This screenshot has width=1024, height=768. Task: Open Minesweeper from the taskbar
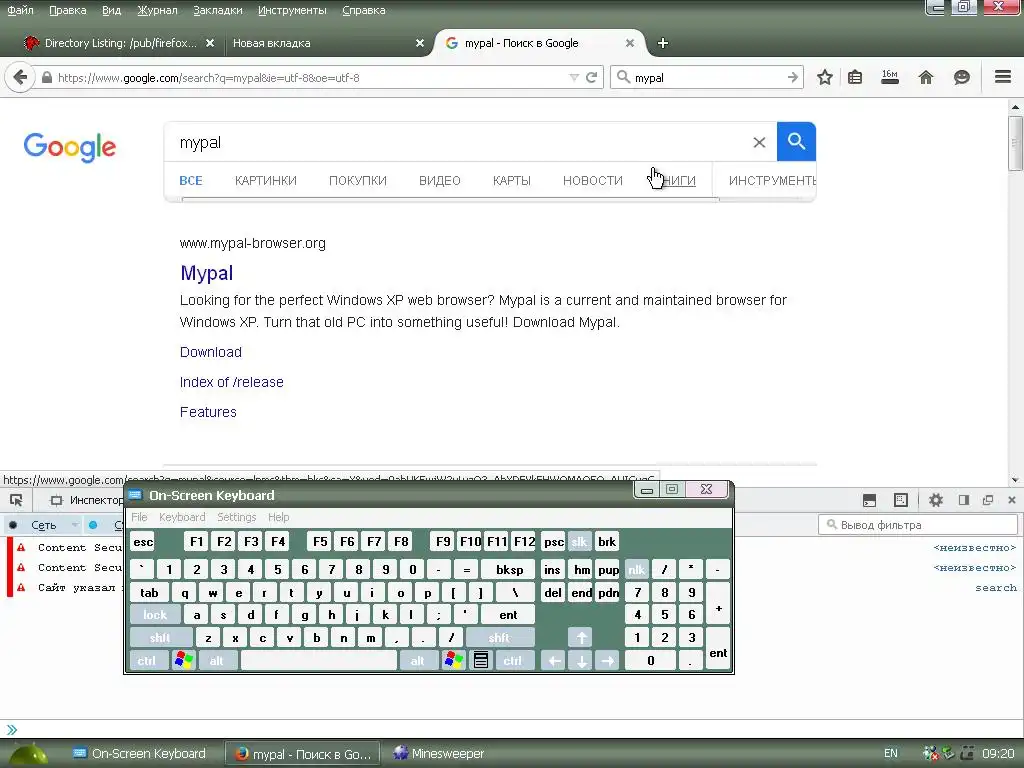tap(439, 754)
